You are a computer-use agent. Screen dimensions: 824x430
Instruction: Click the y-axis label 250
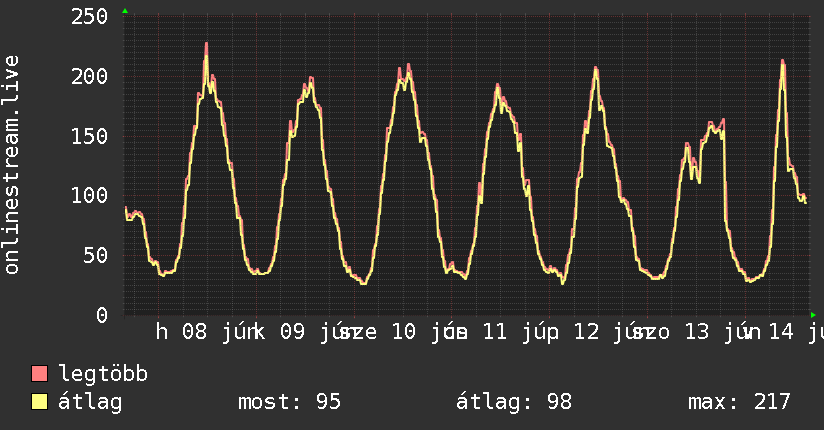pyautogui.click(x=89, y=17)
